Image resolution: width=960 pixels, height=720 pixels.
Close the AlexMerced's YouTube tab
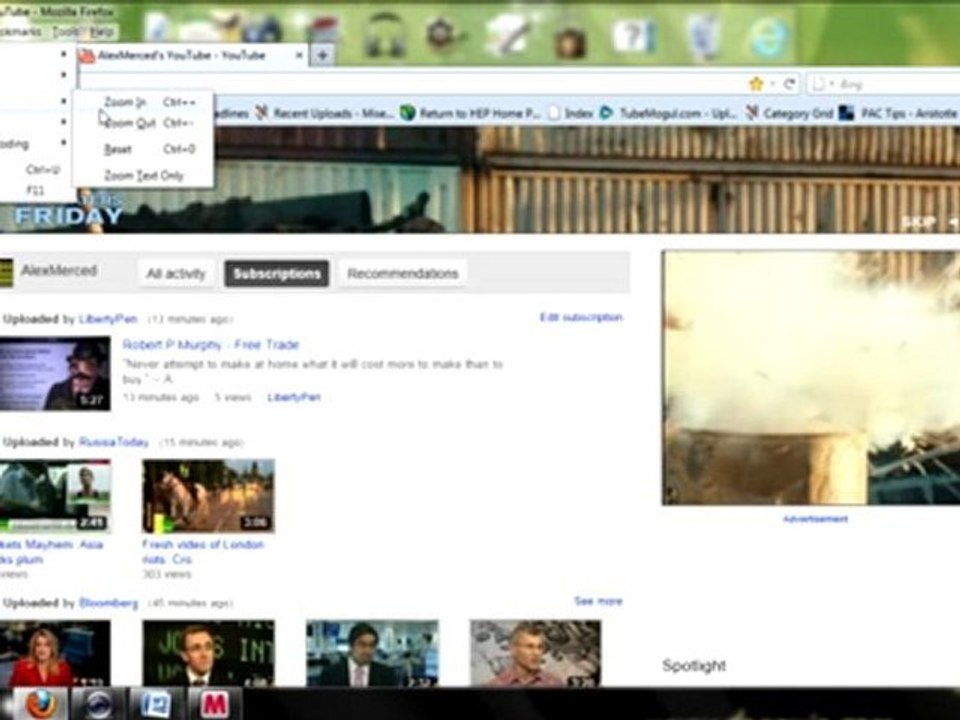[x=299, y=55]
